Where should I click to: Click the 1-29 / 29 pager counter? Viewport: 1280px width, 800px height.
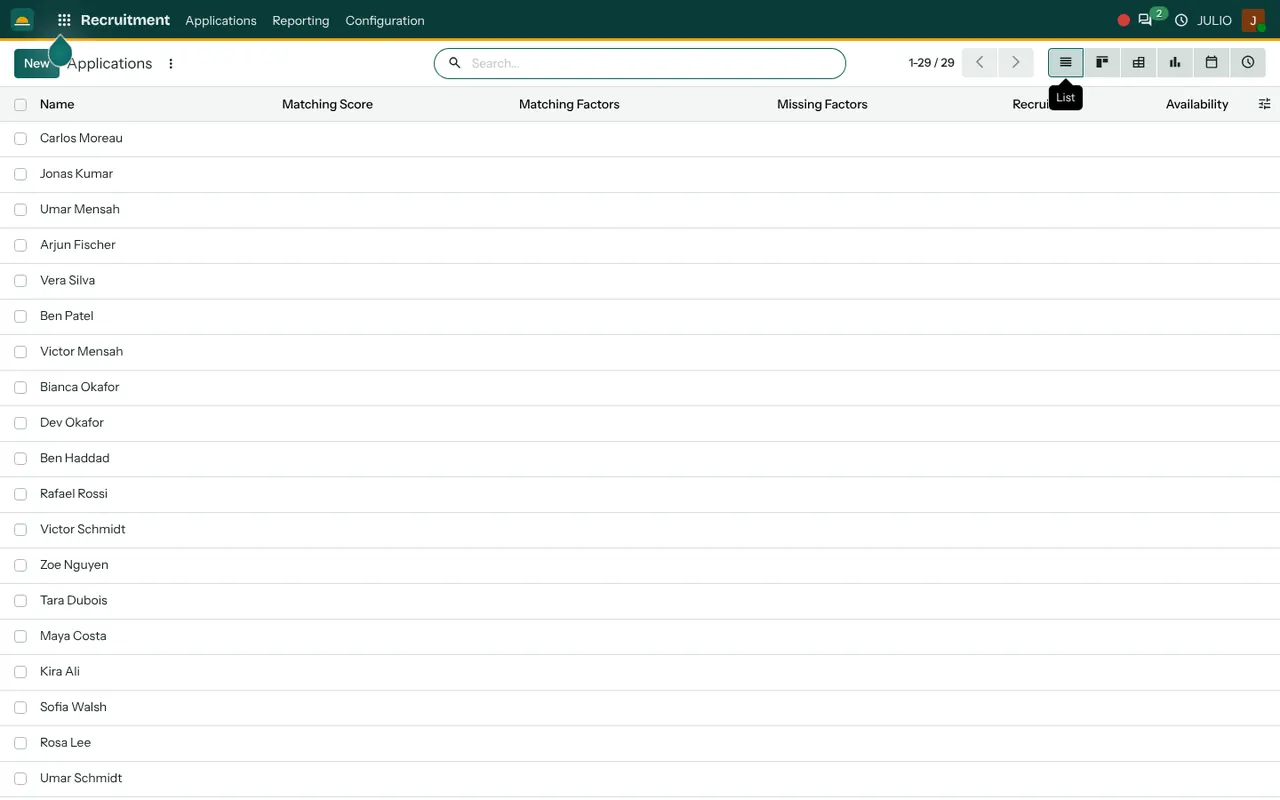(x=931, y=62)
